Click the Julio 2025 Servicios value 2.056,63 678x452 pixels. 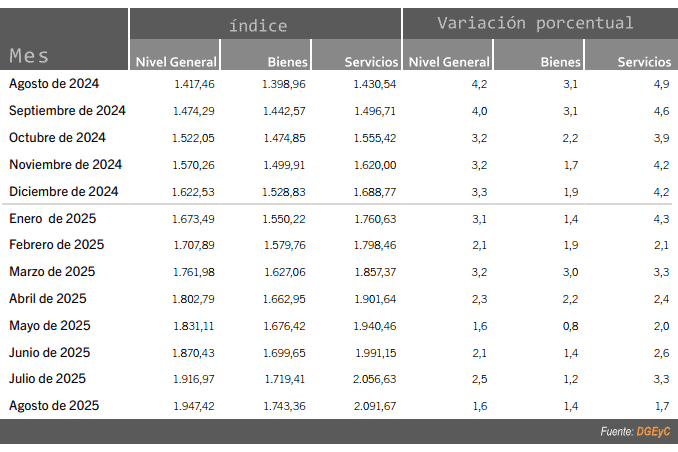[374, 379]
